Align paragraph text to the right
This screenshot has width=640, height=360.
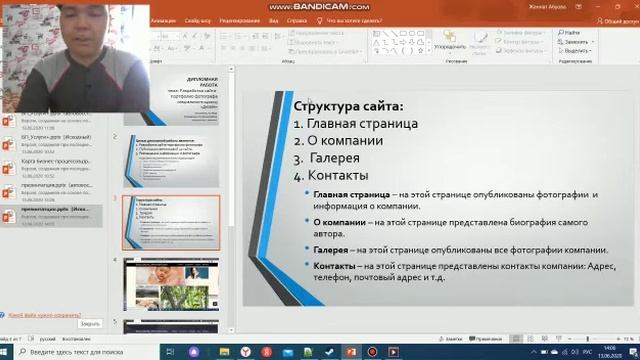point(242,49)
